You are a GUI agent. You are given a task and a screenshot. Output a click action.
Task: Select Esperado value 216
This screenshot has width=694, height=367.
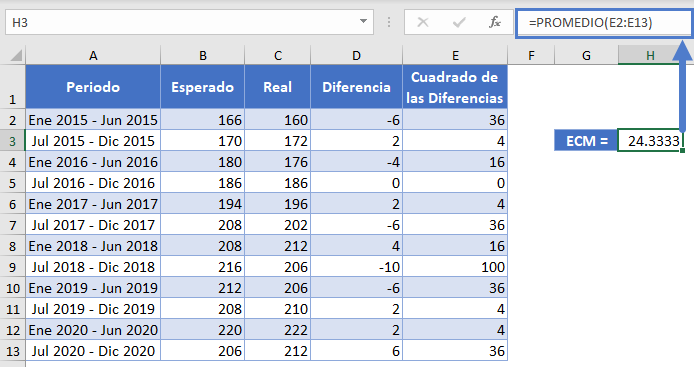click(x=202, y=267)
